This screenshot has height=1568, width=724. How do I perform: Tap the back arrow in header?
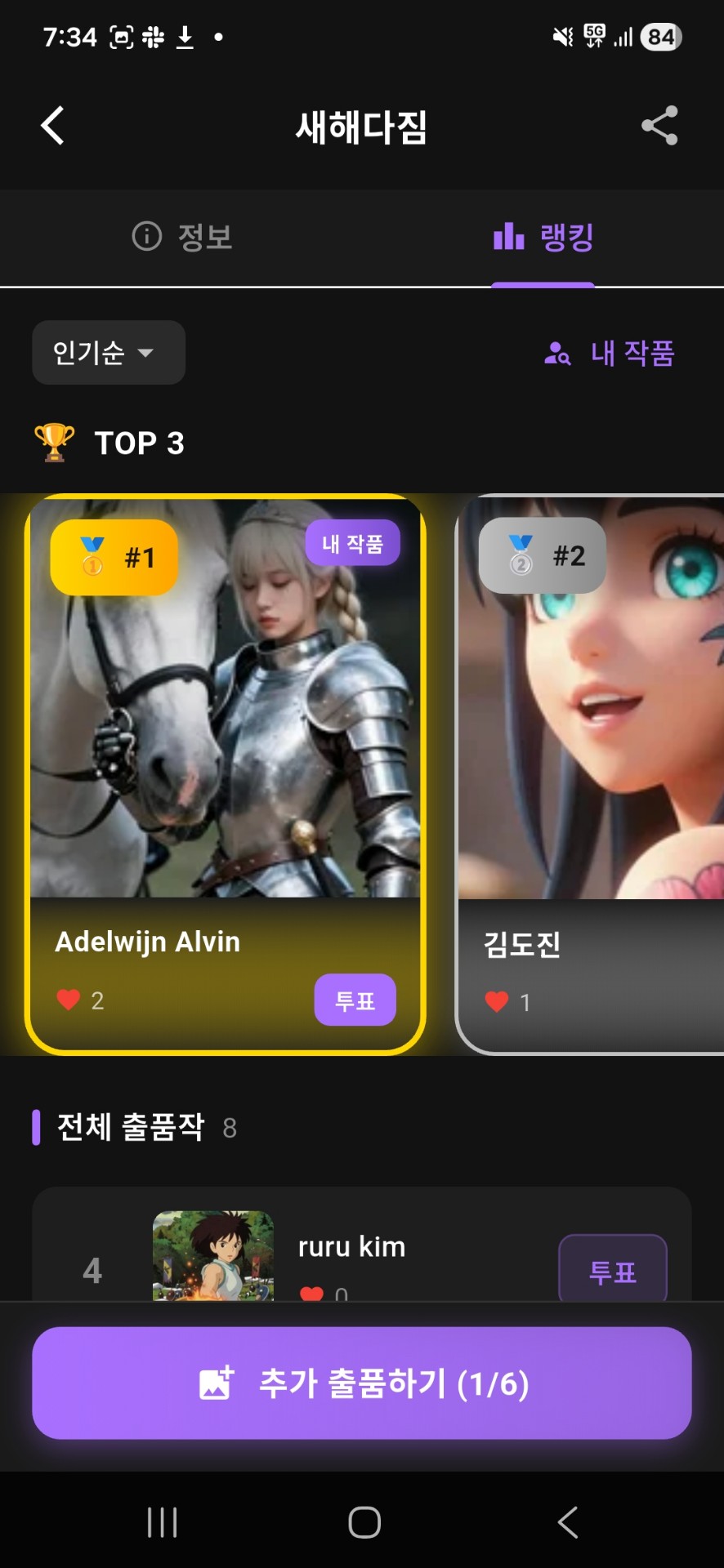tap(52, 126)
